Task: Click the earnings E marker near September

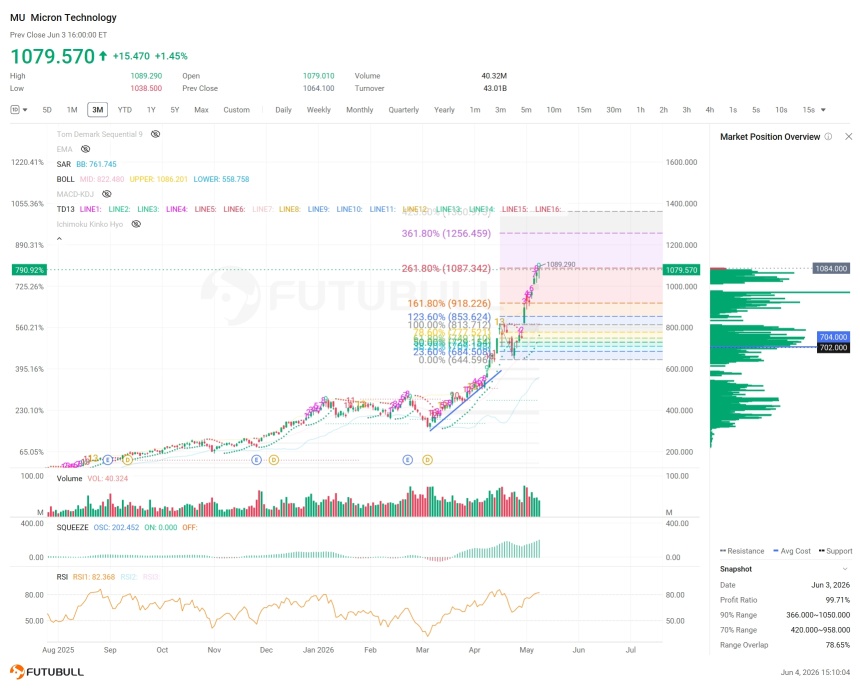Action: click(108, 460)
